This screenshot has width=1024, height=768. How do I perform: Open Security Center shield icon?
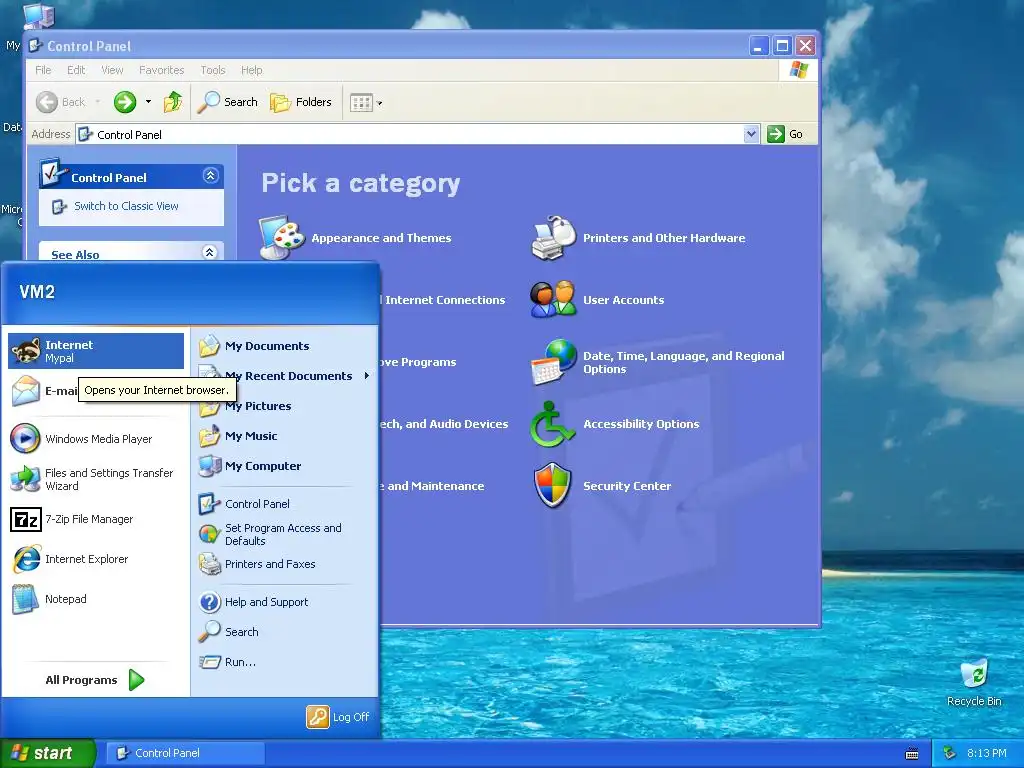click(552, 486)
